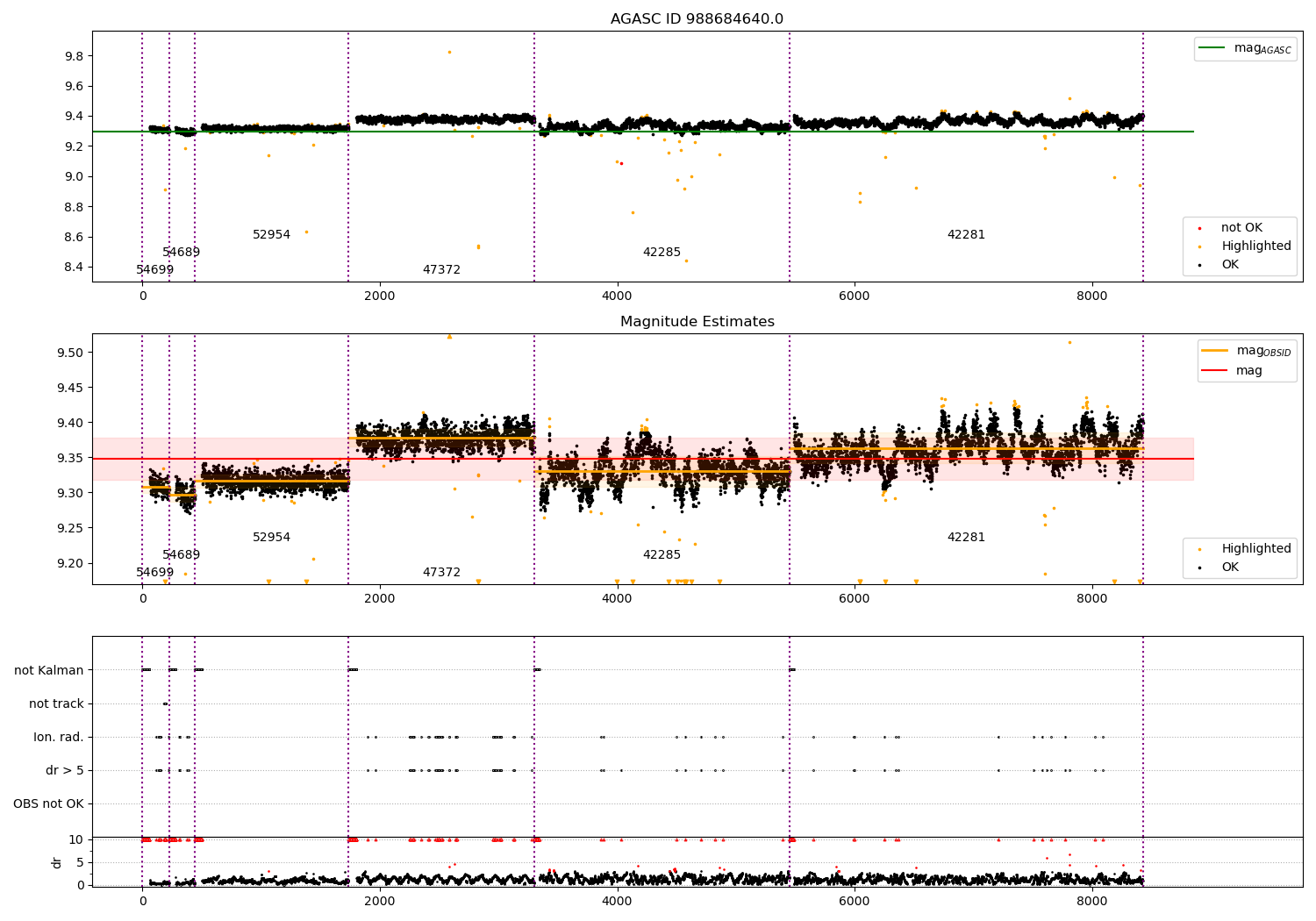The image size is (1316, 921).
Task: Click the y-axis tick label 8.6
Action: (x=74, y=238)
